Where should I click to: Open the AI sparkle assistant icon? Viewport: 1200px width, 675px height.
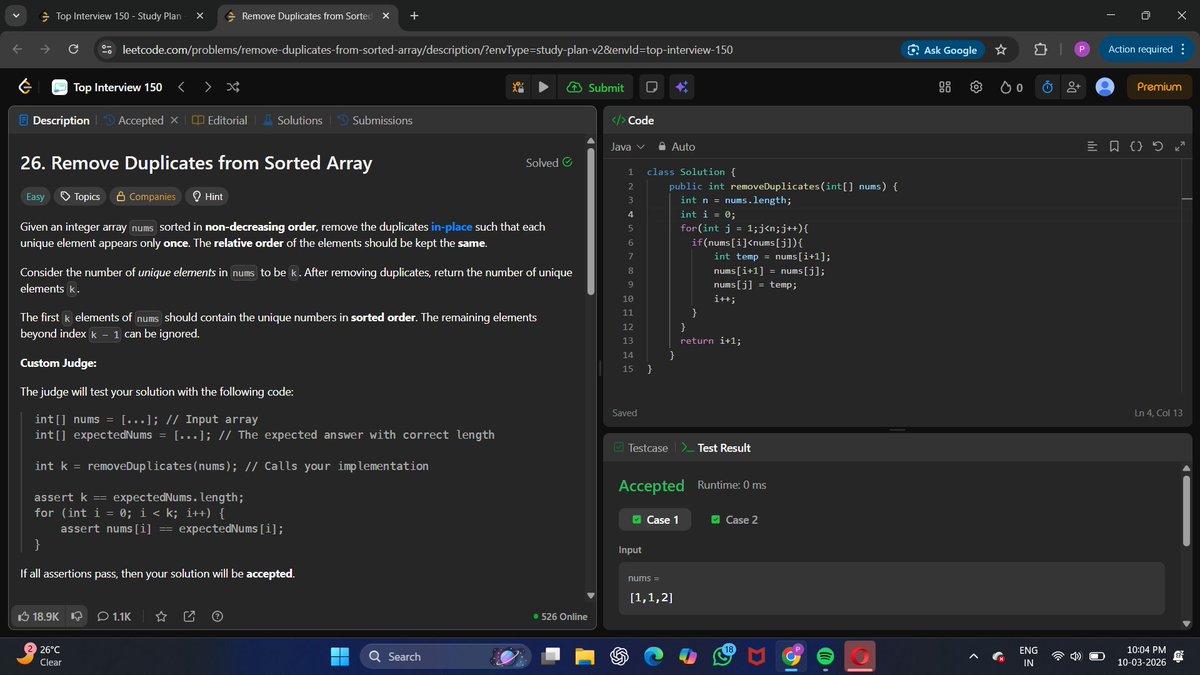[681, 87]
